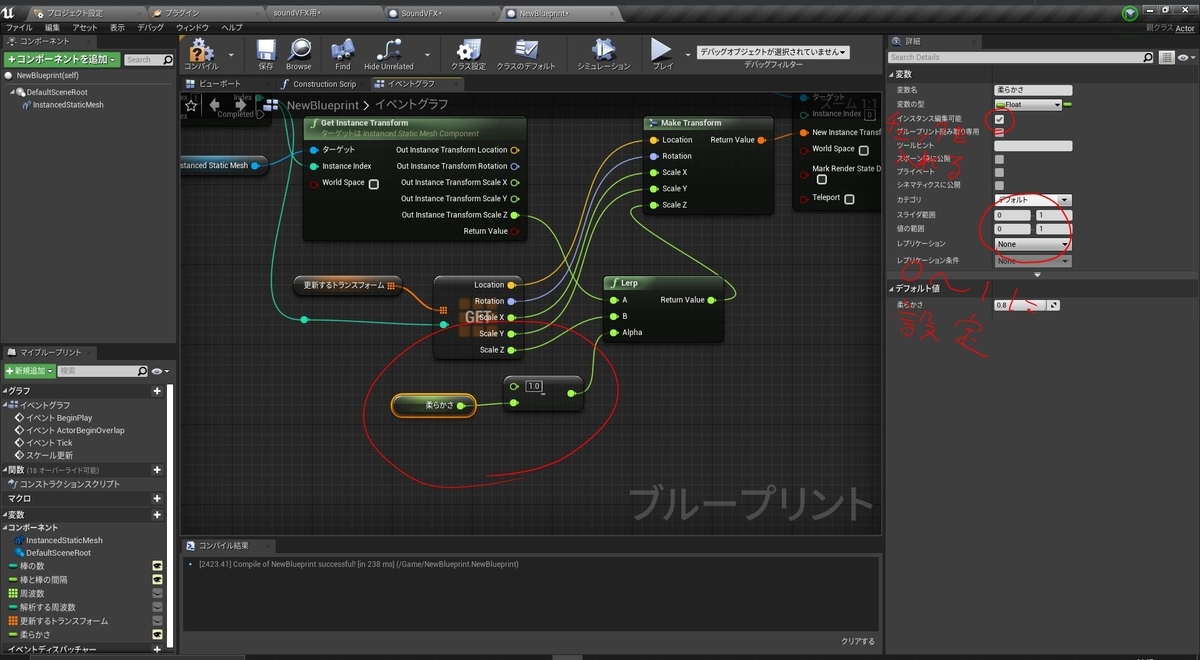Click the bookmark star icon in graph
Image resolution: width=1200 pixels, height=660 pixels.
point(191,104)
